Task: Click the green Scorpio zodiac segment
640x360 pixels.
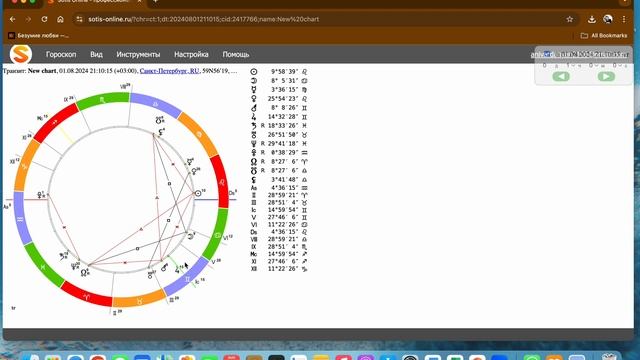Action: [102, 100]
